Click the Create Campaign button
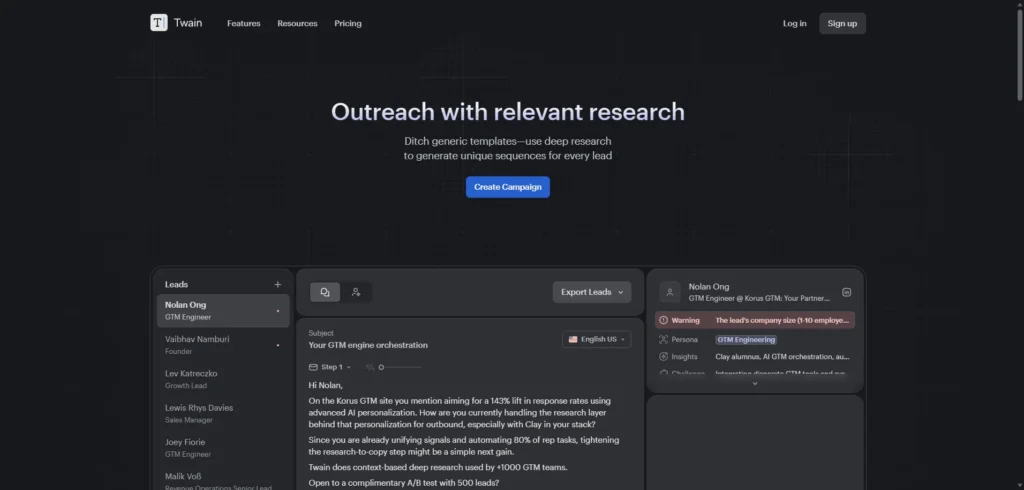1024x490 pixels. pos(507,187)
